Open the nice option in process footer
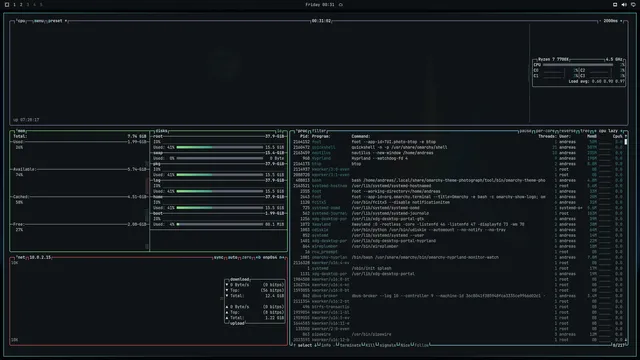The height and width of the screenshot is (360, 640). [404, 345]
